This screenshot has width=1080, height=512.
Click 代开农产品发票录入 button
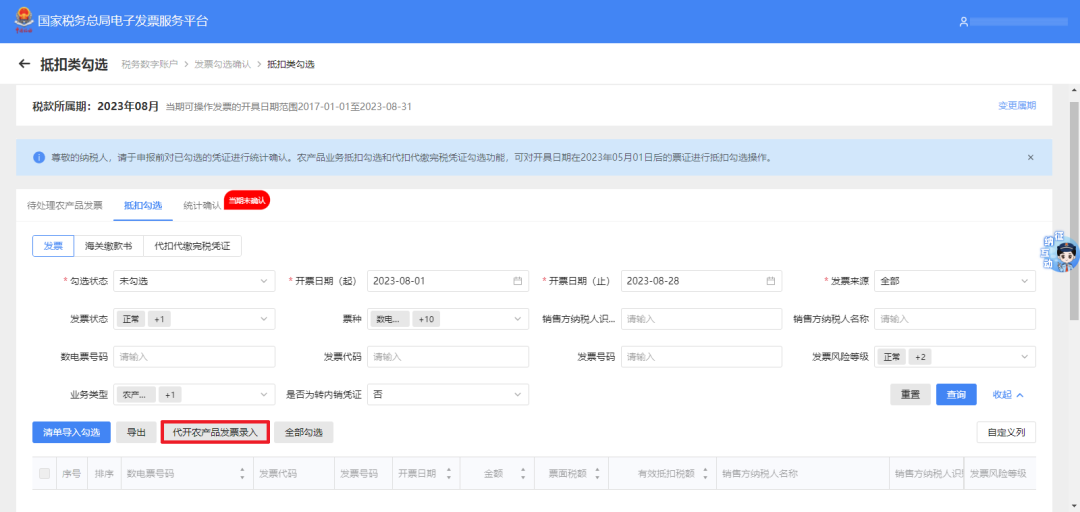215,433
